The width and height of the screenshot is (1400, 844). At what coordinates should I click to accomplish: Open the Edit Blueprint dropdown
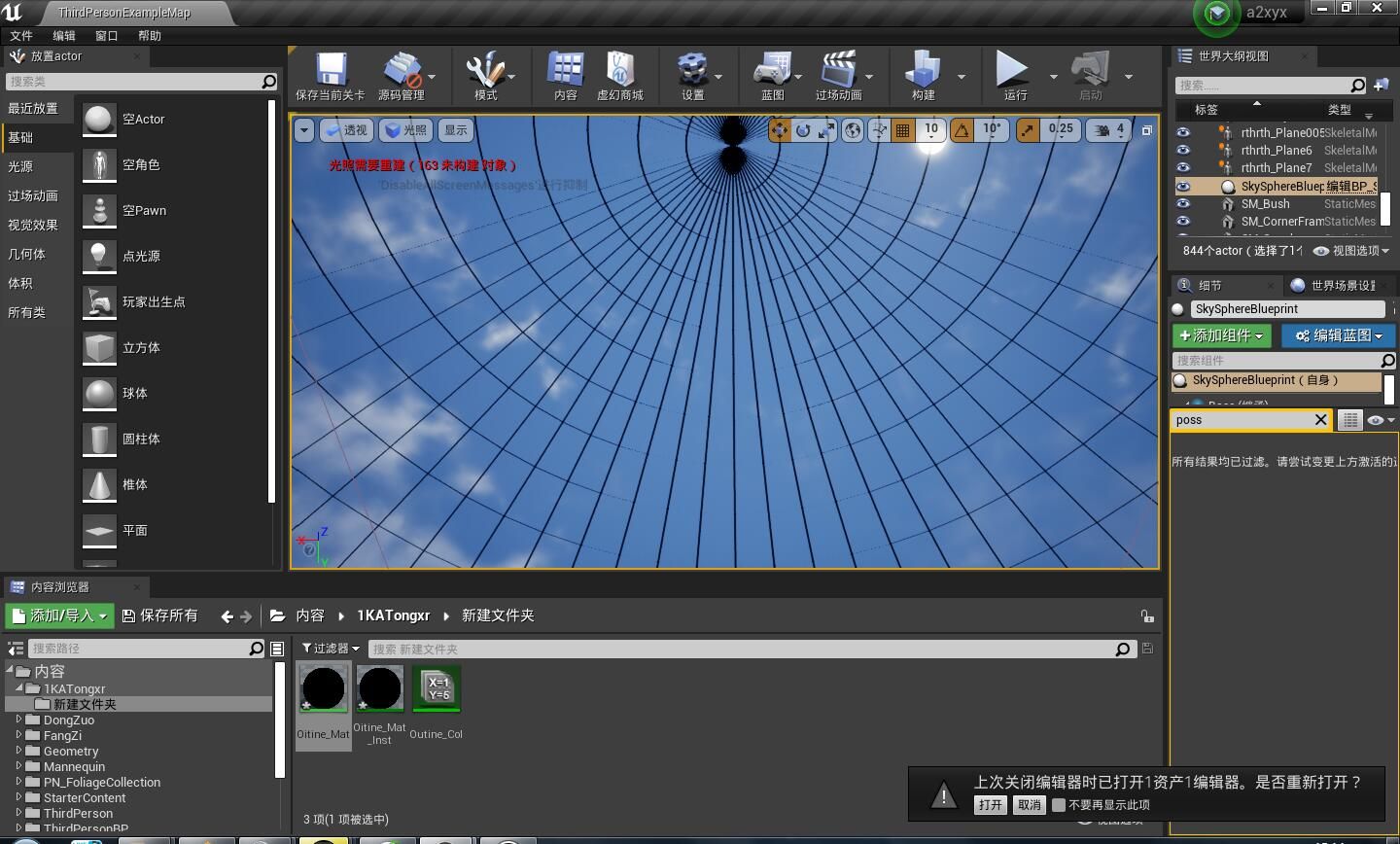[x=1339, y=335]
